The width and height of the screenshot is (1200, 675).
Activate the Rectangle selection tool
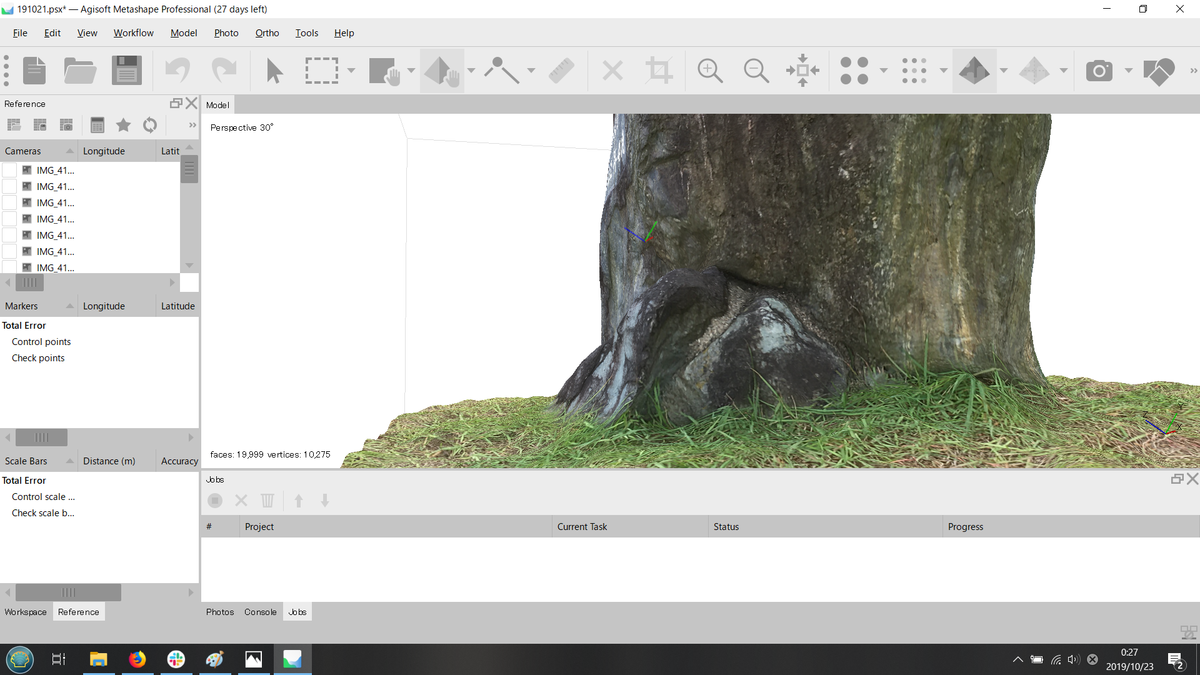(x=322, y=71)
